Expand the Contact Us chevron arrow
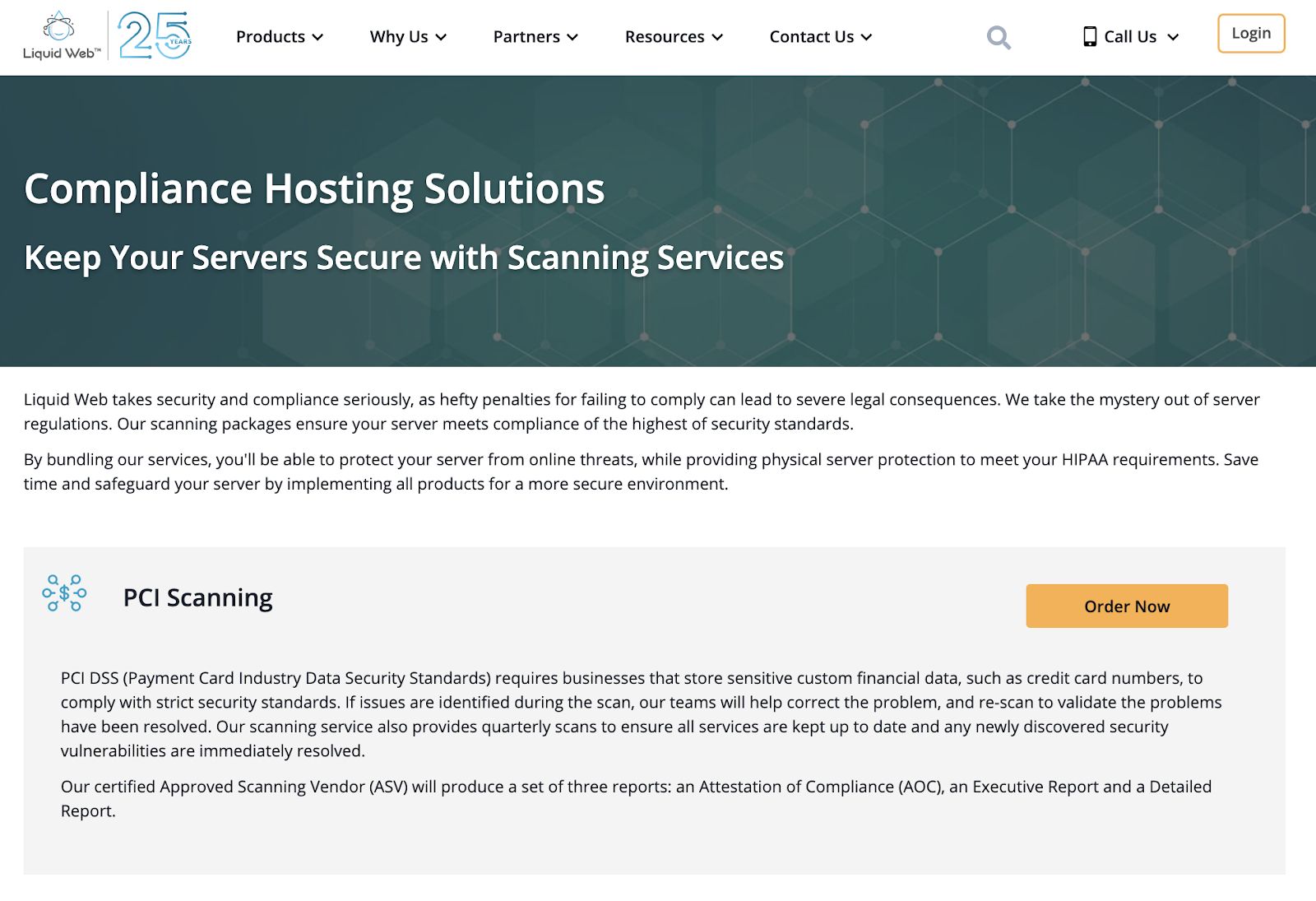Screen dimensions: 1316x901 pos(866,37)
